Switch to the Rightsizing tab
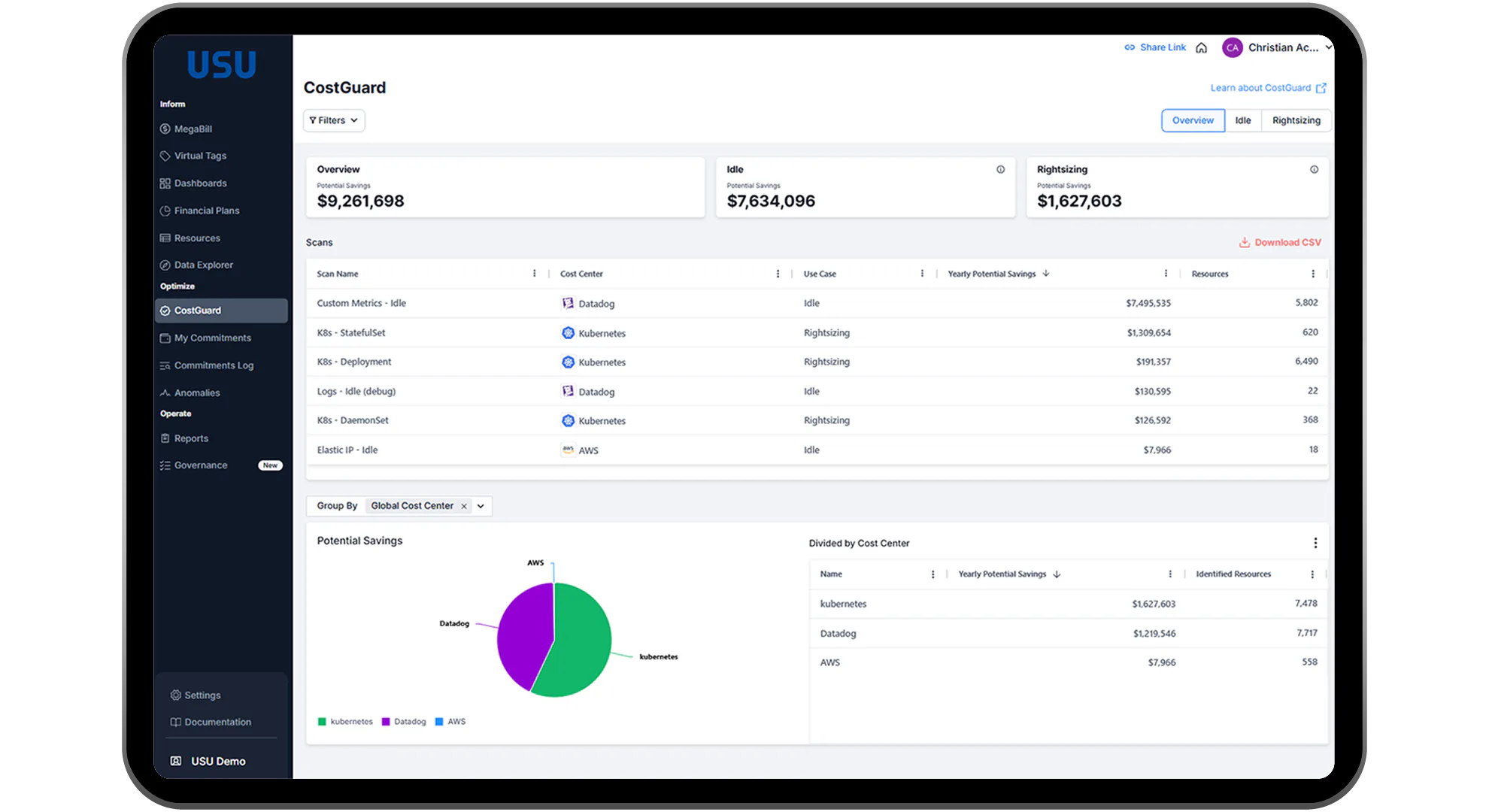1489x812 pixels. point(1296,120)
